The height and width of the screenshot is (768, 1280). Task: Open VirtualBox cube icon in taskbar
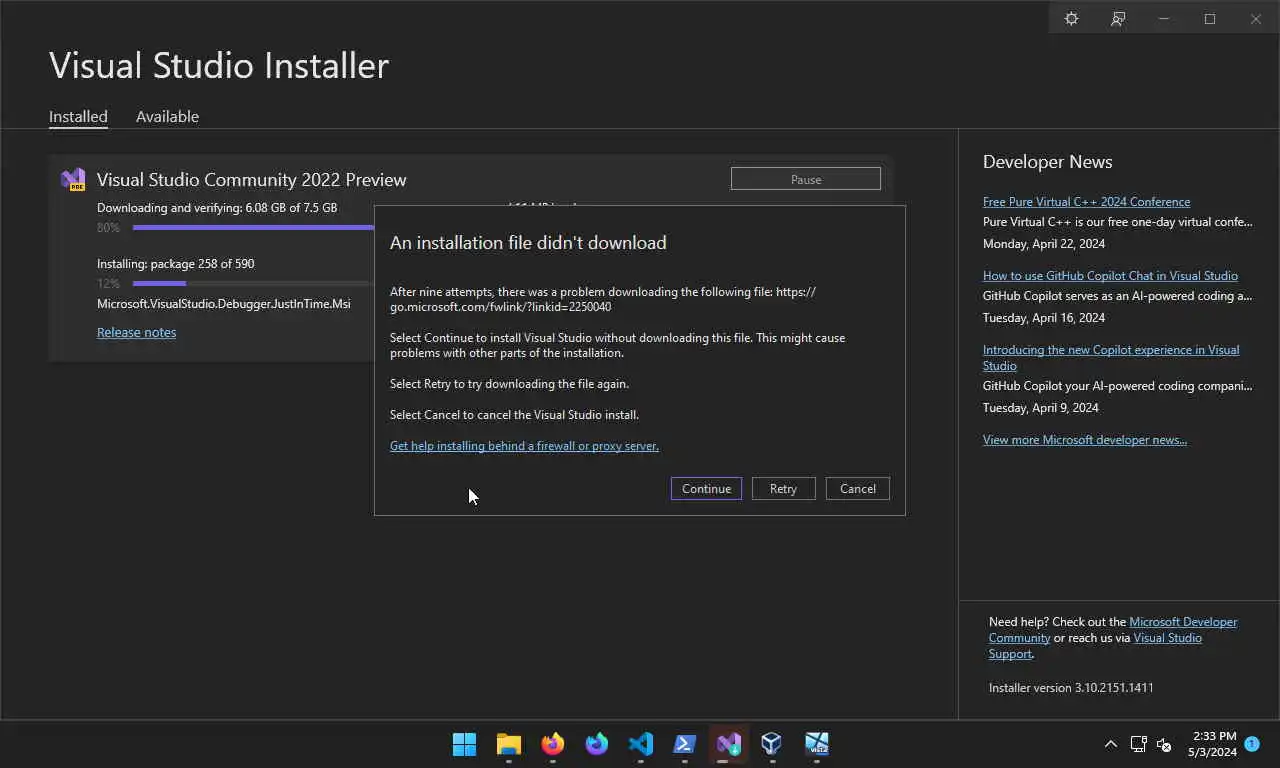(x=771, y=744)
